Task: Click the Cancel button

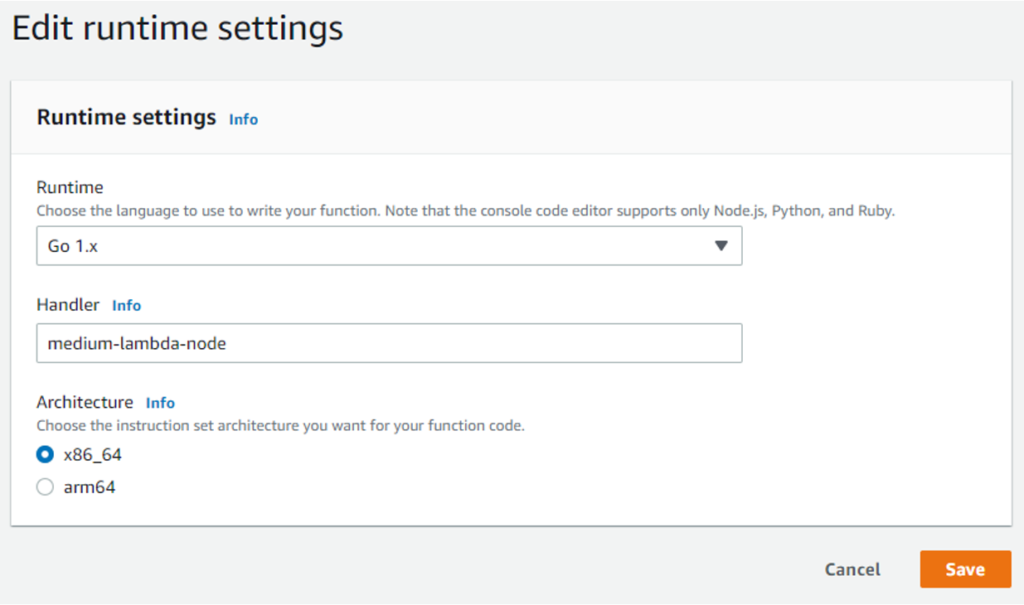Action: coord(852,569)
